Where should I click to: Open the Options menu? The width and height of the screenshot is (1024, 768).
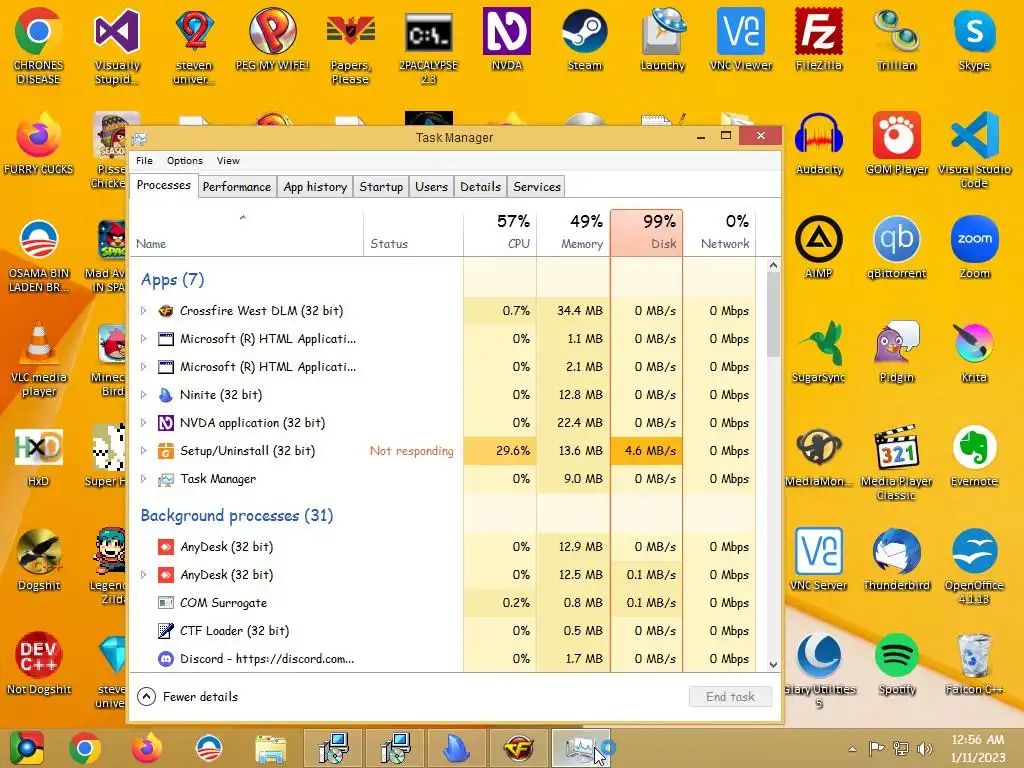point(185,161)
